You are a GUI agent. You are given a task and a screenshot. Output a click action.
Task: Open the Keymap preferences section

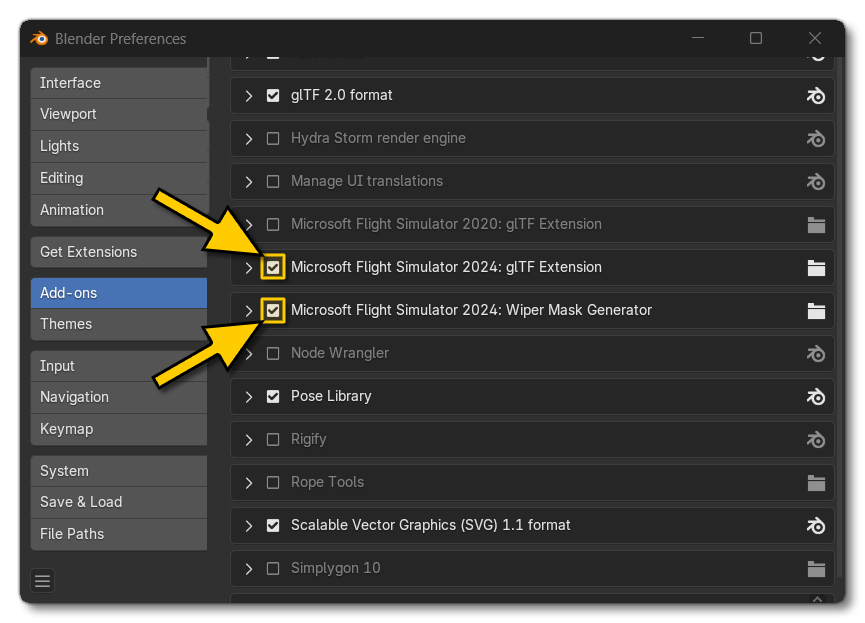point(119,428)
